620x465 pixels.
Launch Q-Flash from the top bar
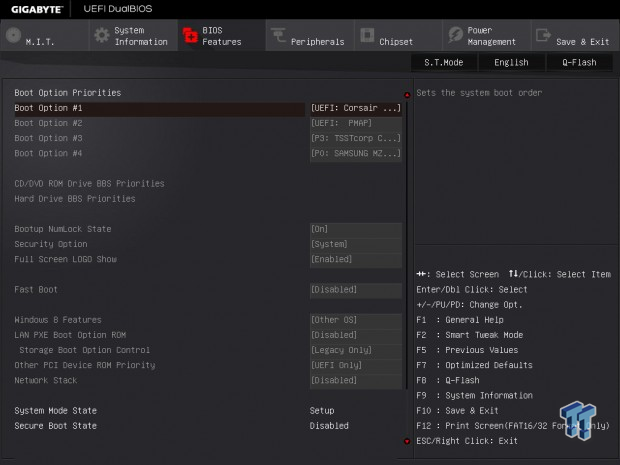click(x=579, y=62)
